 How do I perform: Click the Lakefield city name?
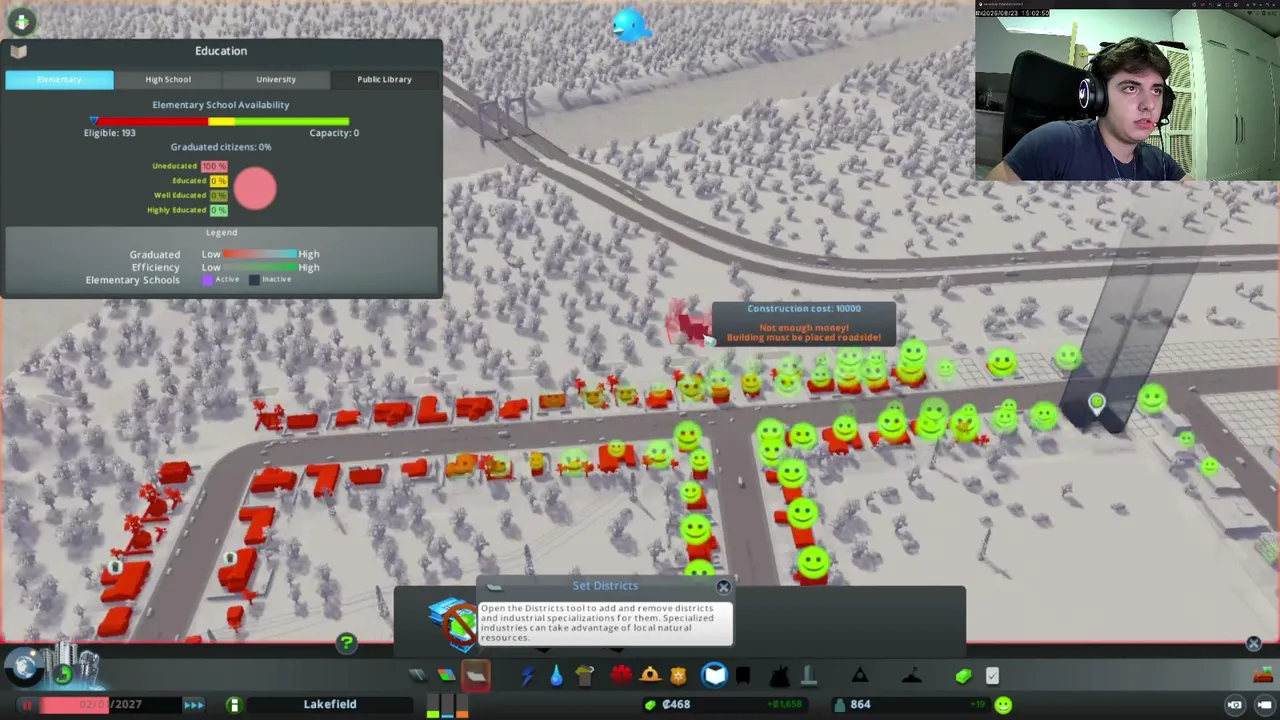tap(330, 704)
